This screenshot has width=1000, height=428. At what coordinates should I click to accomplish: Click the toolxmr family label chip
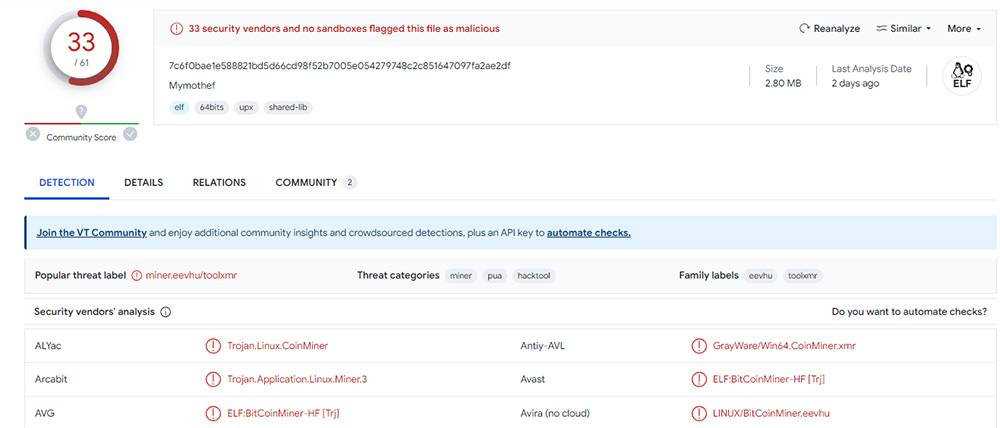pos(803,276)
